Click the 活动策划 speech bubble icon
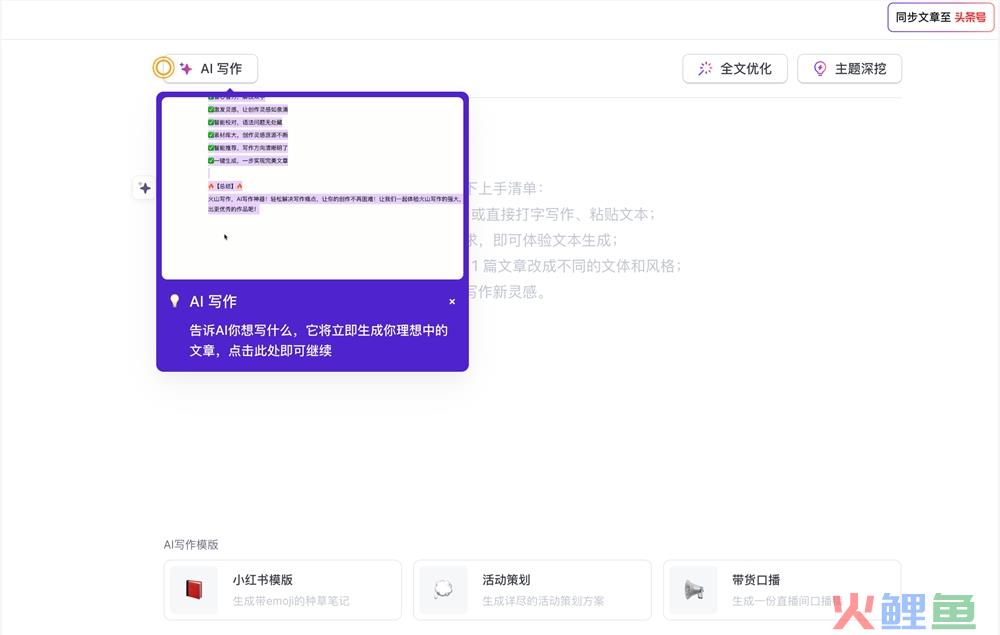Screen dimensions: 1000x635 443,590
